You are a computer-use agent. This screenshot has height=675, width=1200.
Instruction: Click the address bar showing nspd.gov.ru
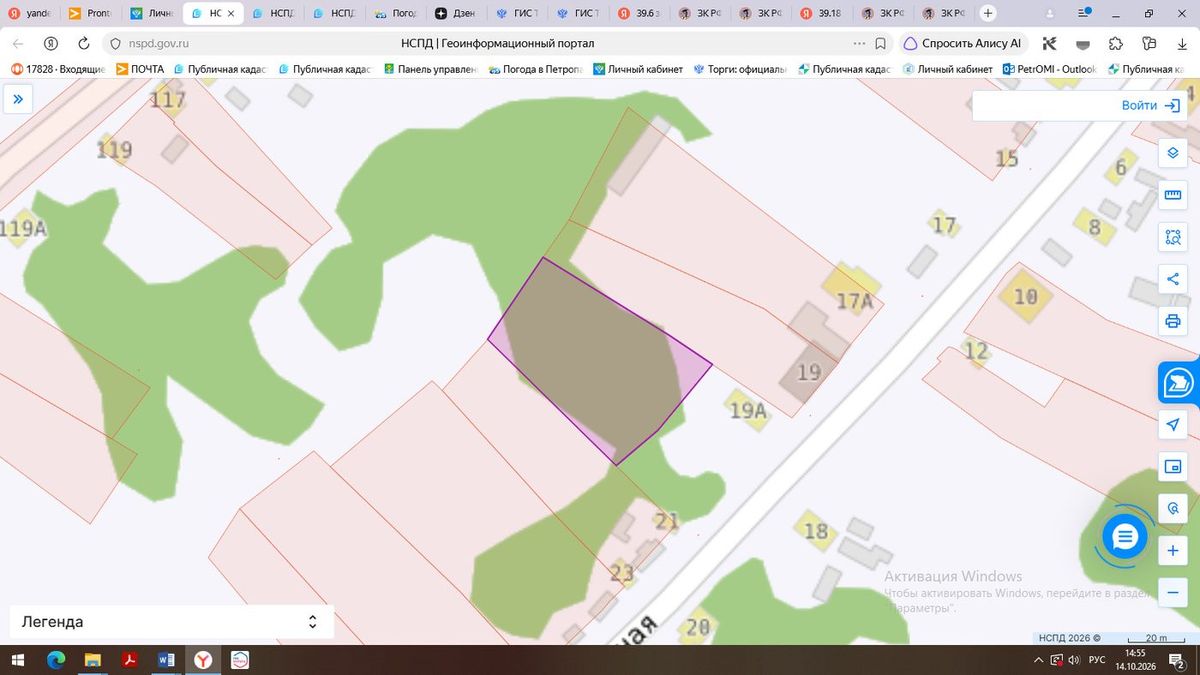coord(497,44)
